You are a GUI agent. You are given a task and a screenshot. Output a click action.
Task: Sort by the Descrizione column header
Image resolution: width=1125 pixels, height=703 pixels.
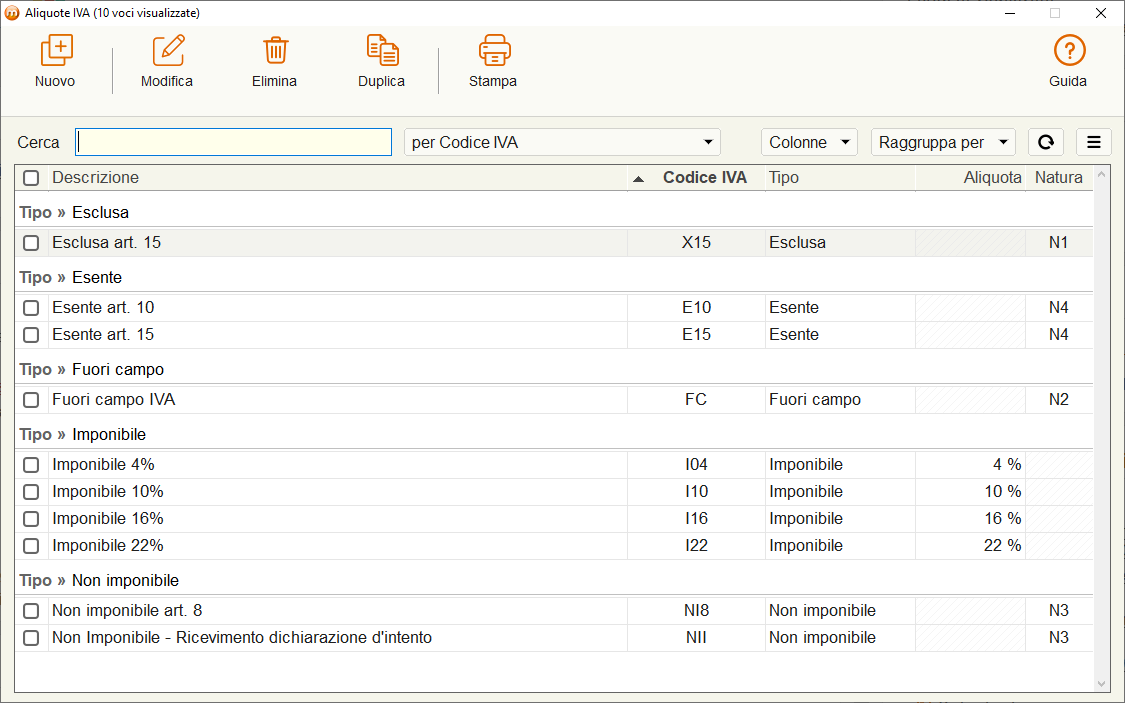(x=337, y=178)
